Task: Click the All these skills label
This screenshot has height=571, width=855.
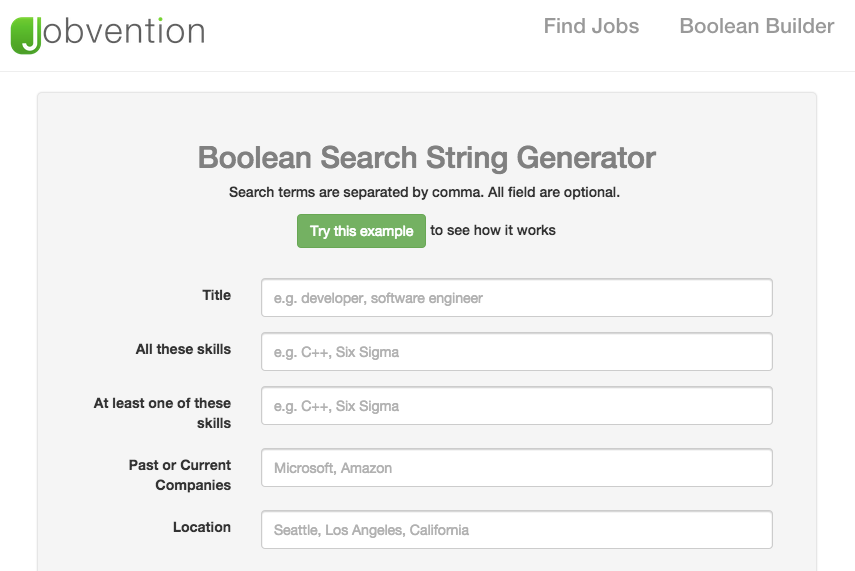Action: (183, 349)
